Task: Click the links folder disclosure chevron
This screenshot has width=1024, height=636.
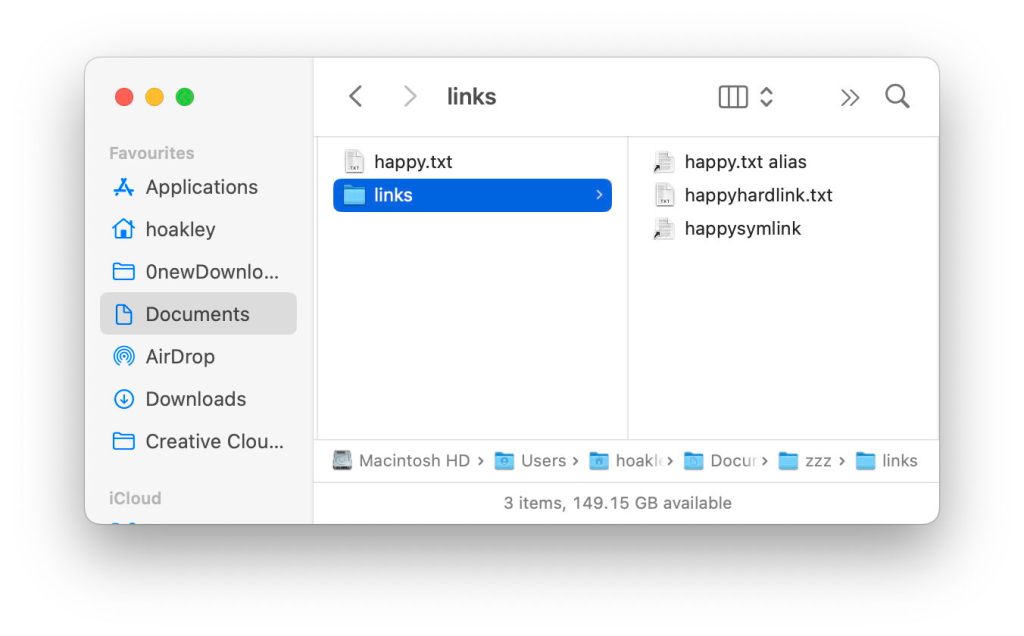Action: [x=599, y=195]
